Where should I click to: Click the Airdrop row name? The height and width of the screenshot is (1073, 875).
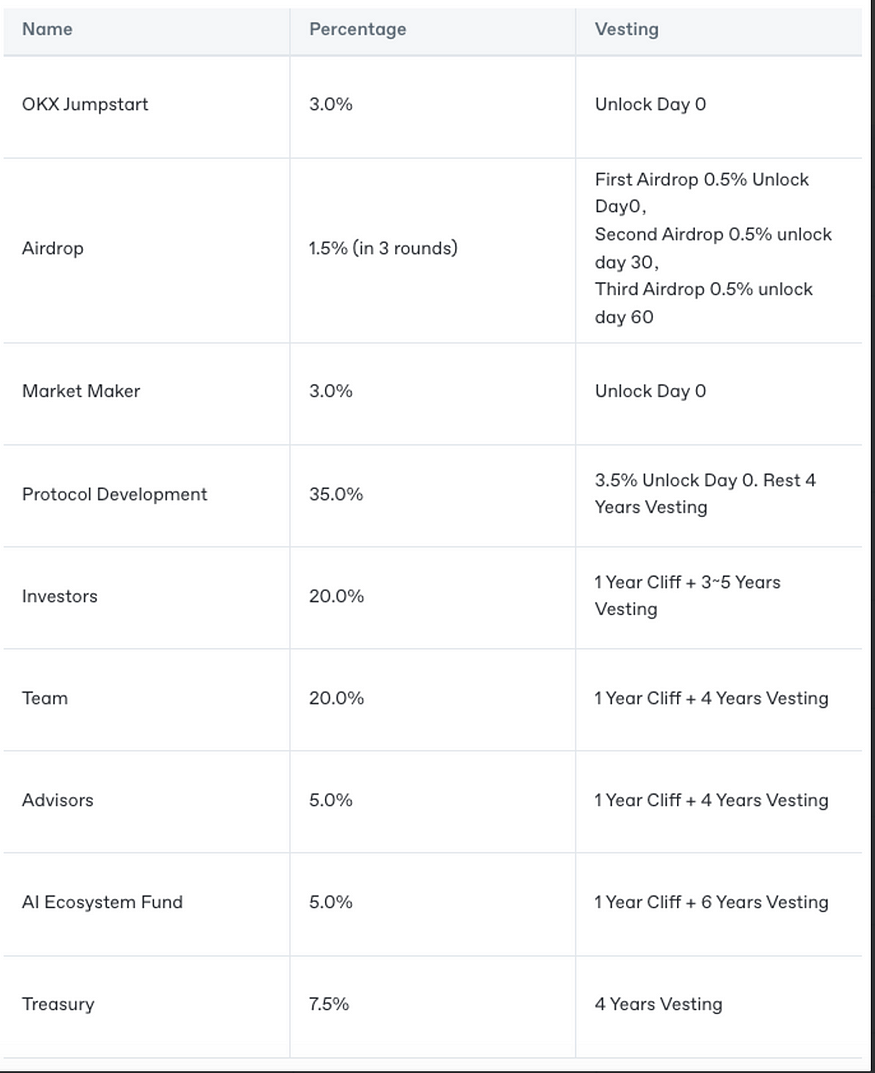(53, 248)
